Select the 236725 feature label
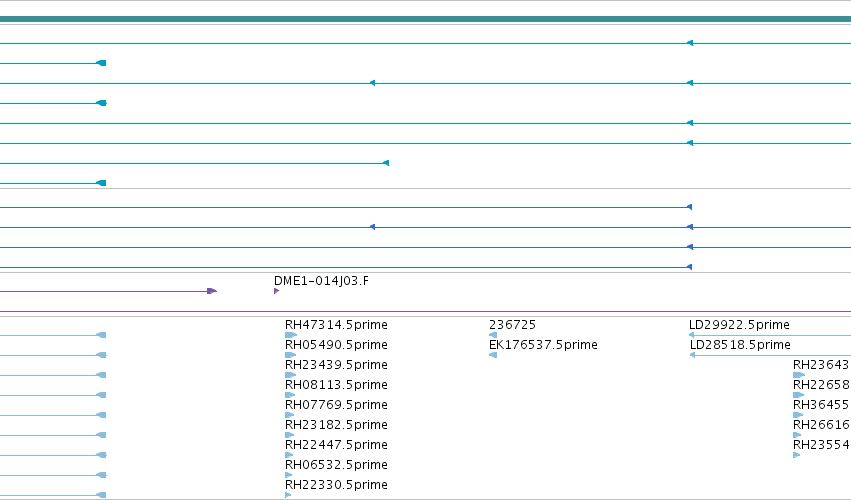 click(x=512, y=325)
